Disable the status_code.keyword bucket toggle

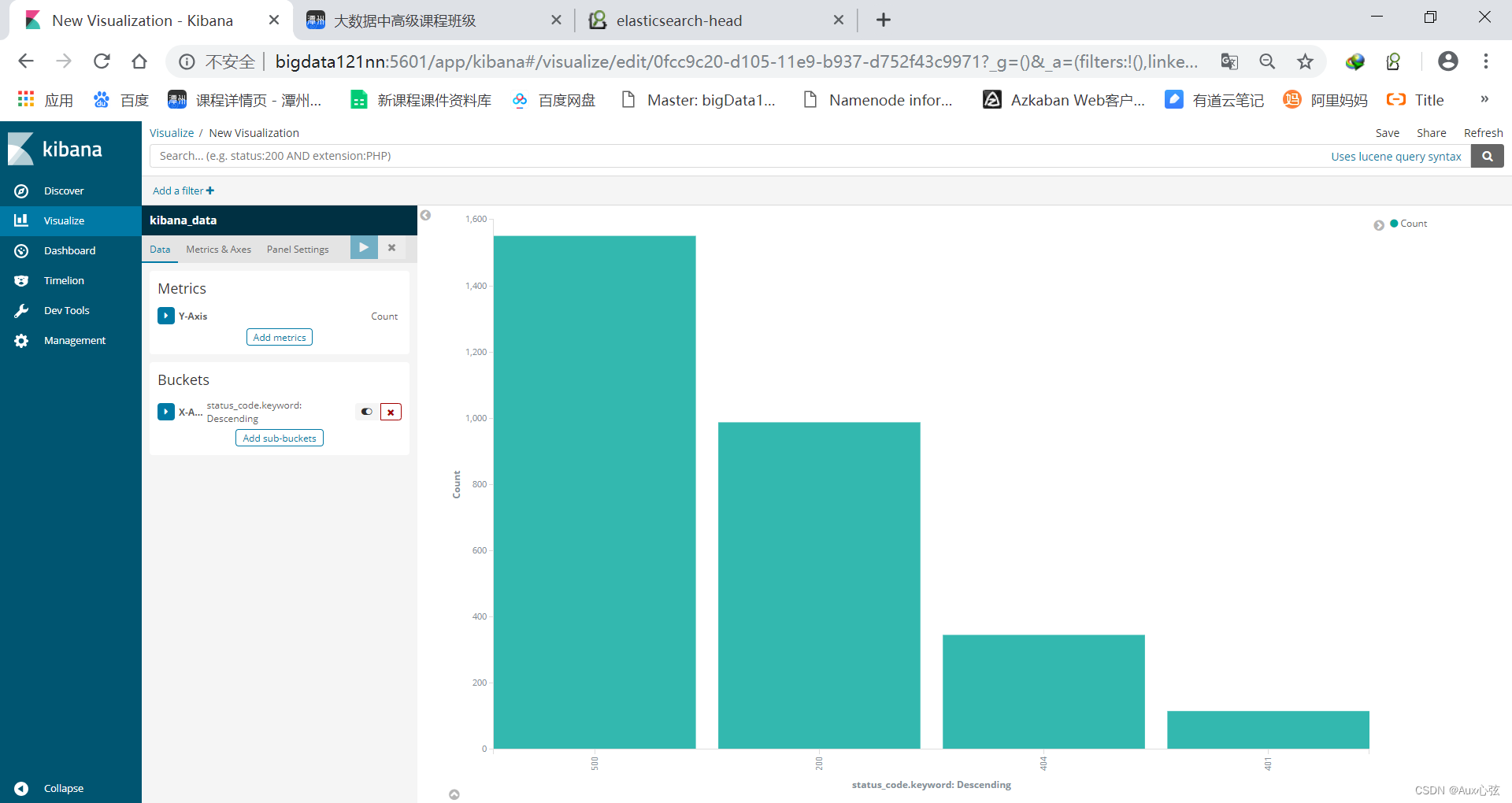365,412
